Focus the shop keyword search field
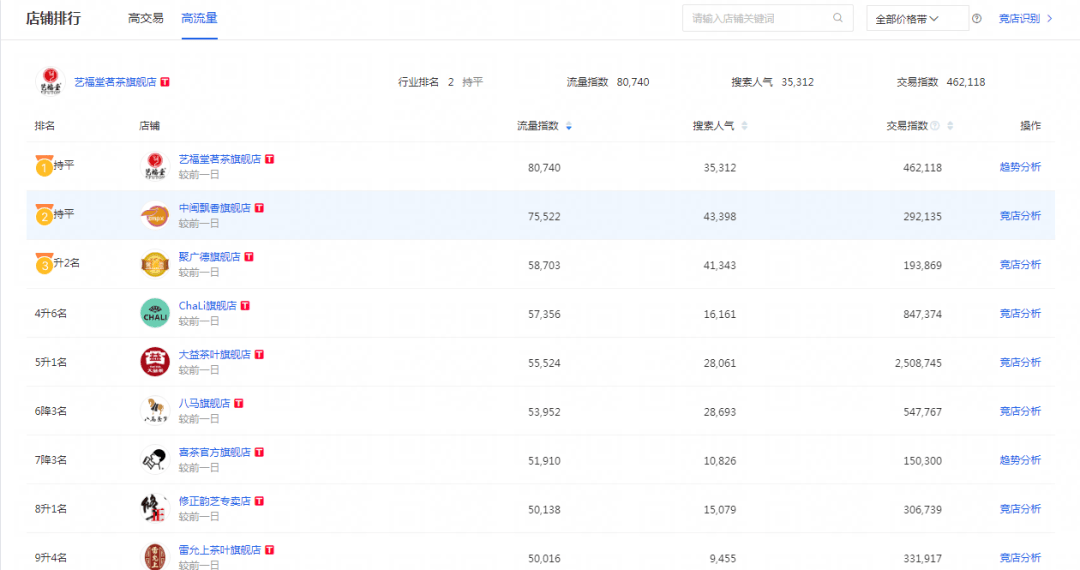This screenshot has width=1080, height=570. [767, 19]
